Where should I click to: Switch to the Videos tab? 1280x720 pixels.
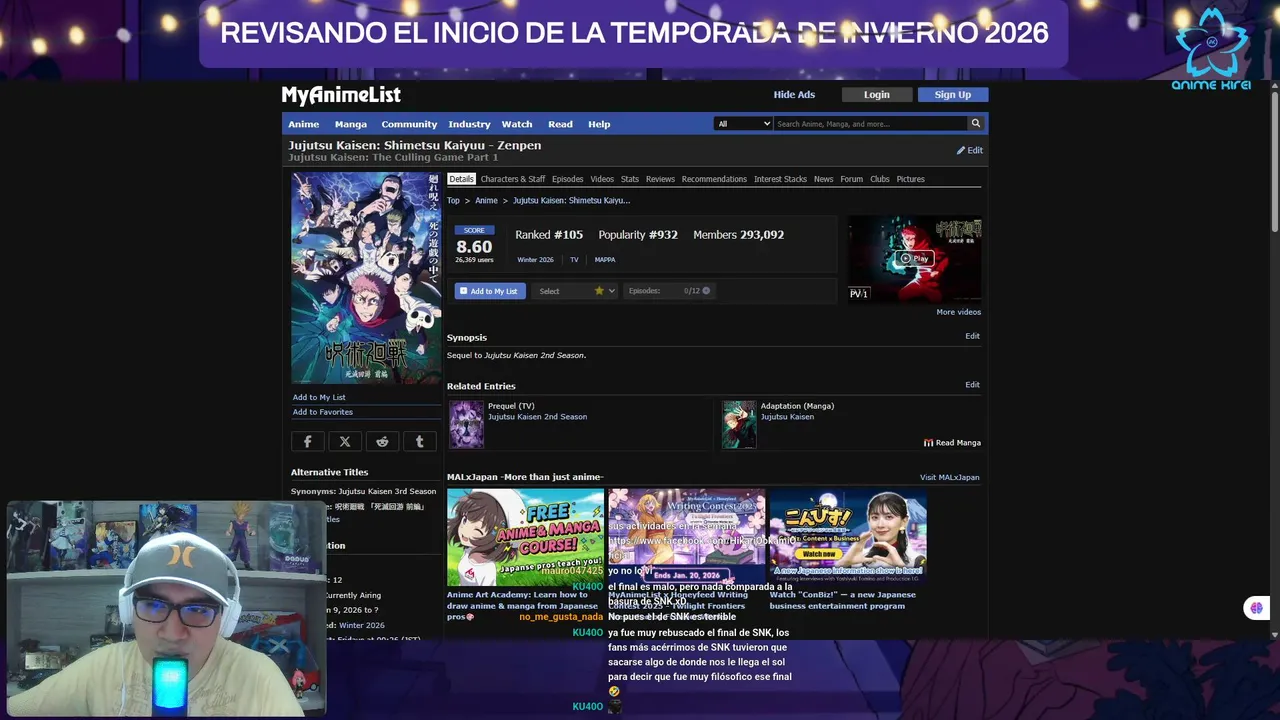(x=602, y=179)
